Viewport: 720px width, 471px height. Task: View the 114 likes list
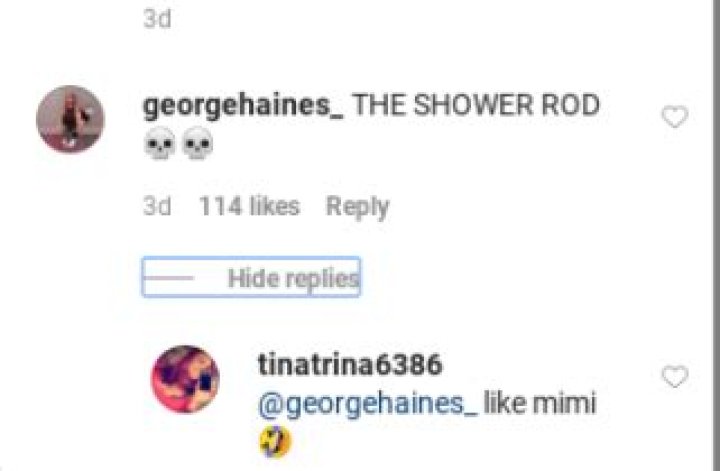(x=249, y=206)
